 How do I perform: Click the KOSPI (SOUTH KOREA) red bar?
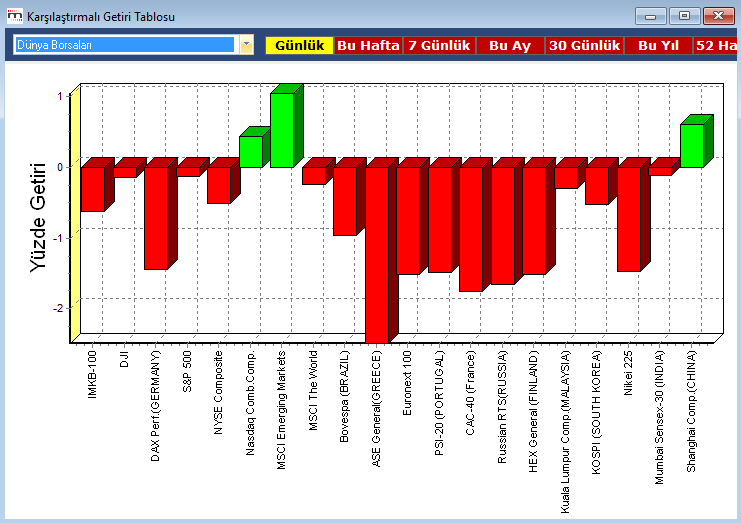597,186
